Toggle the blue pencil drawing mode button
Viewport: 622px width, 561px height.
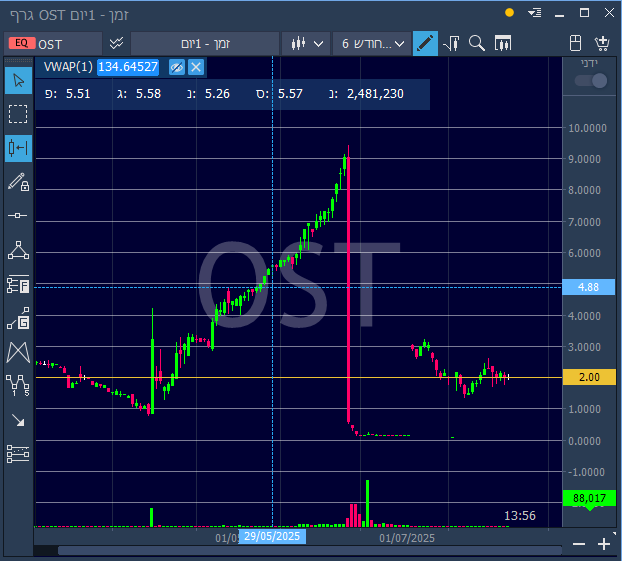pyautogui.click(x=425, y=43)
